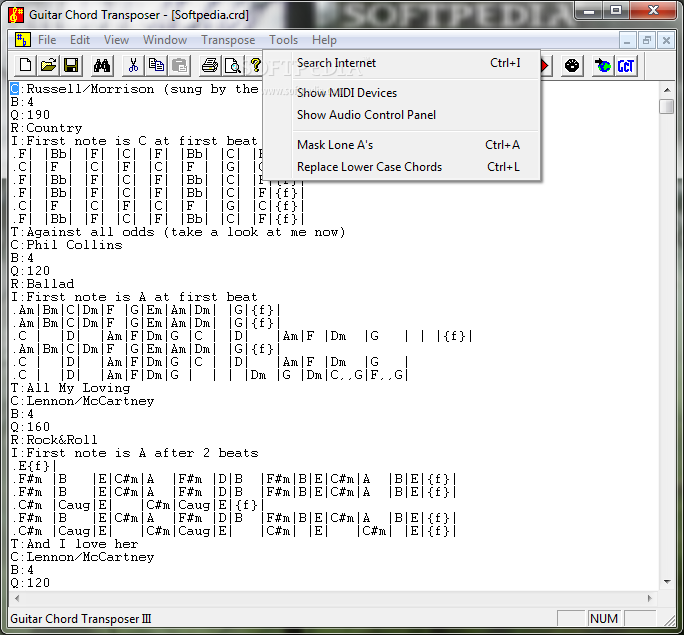Screen dimensions: 684x635
Task: Click the line 'T:All My Loving'
Action: 70,388
